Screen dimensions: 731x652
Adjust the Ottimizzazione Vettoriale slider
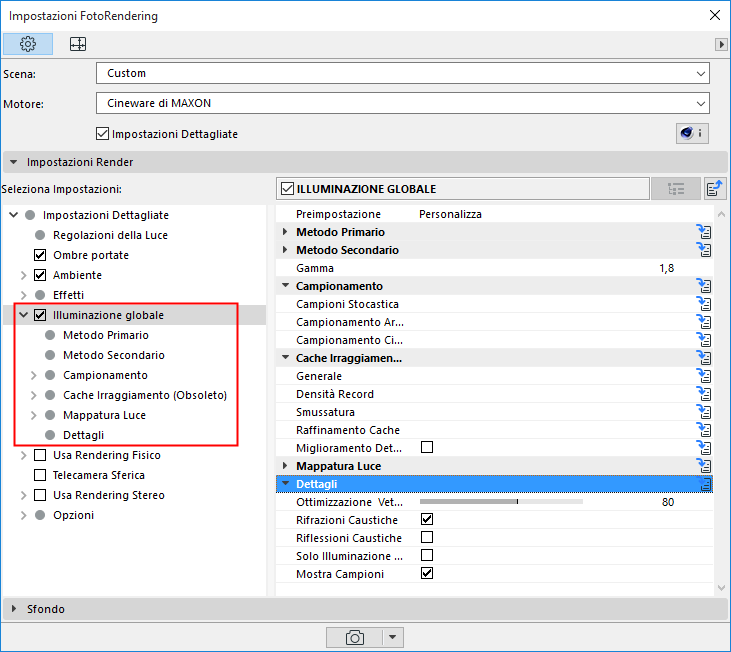pyautogui.click(x=501, y=501)
